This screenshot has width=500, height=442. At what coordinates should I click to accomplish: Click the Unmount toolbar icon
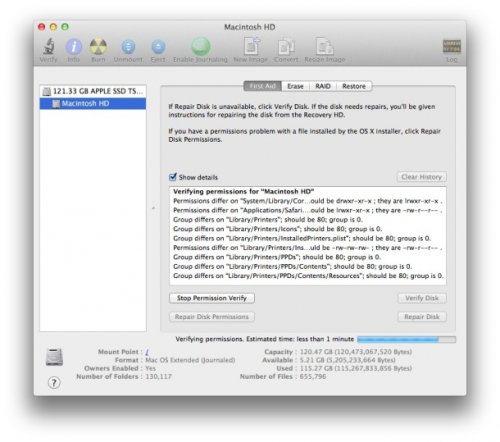click(128, 47)
